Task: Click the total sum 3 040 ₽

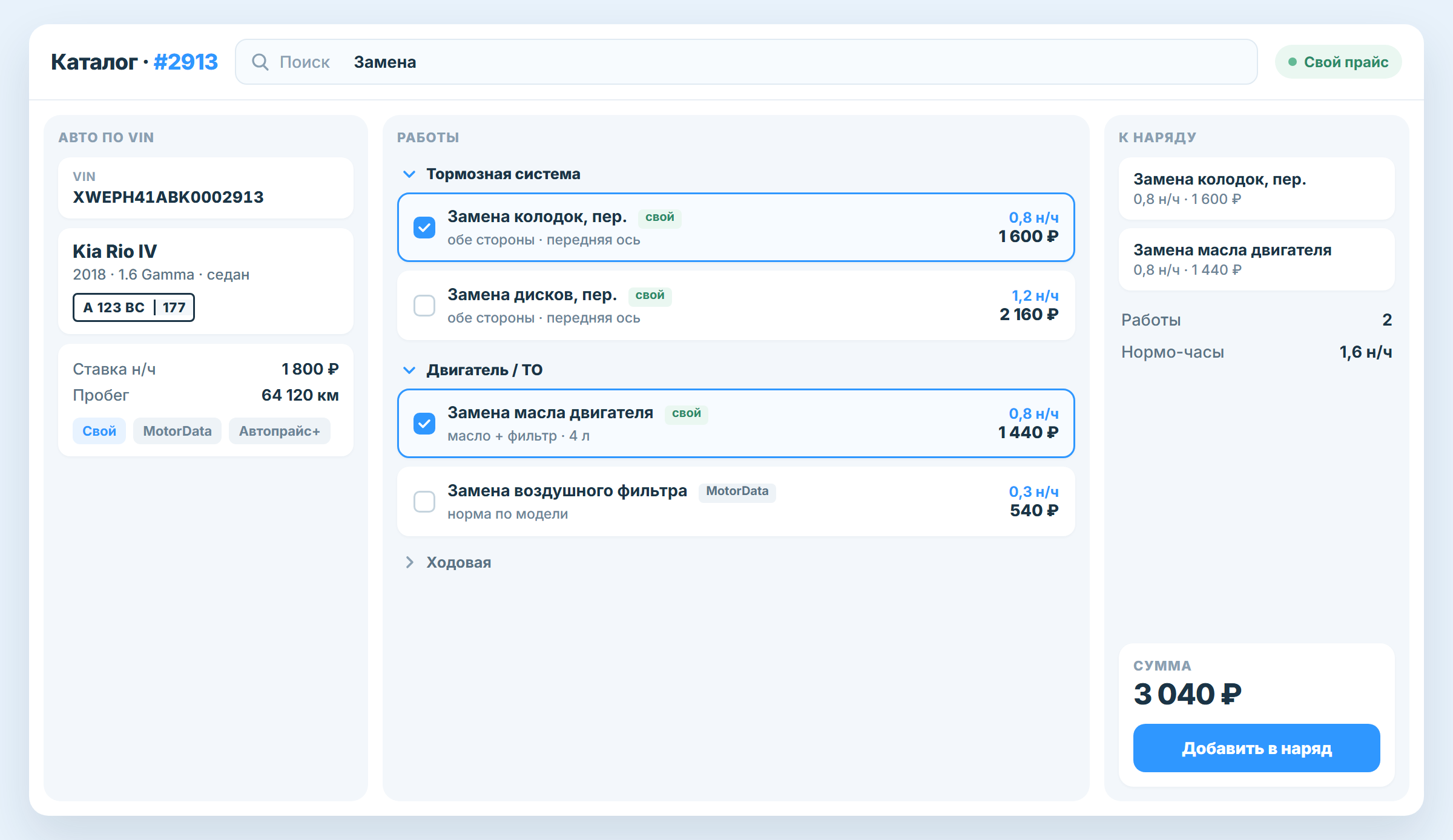Action: (x=1187, y=694)
